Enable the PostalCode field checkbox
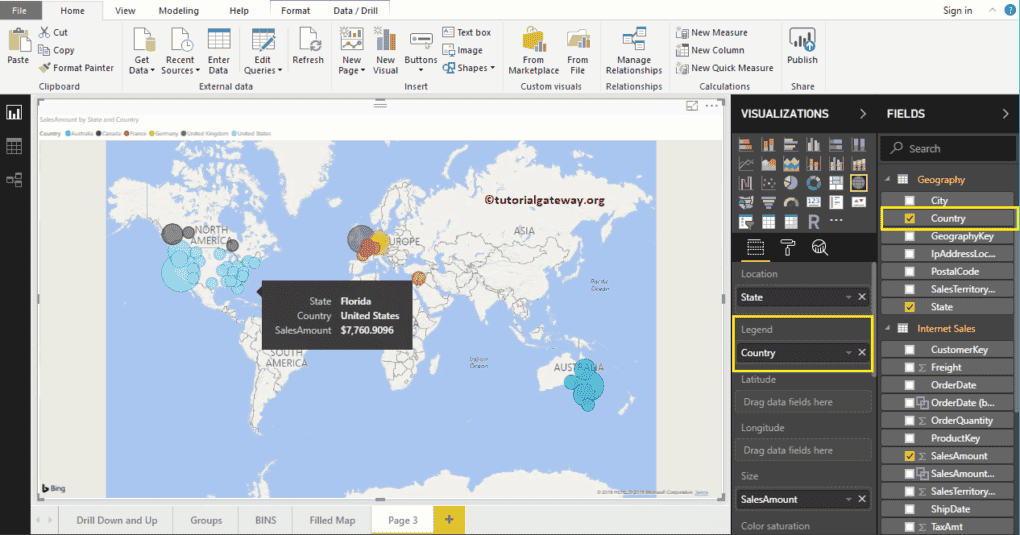The height and width of the screenshot is (535, 1020). pyautogui.click(x=909, y=271)
